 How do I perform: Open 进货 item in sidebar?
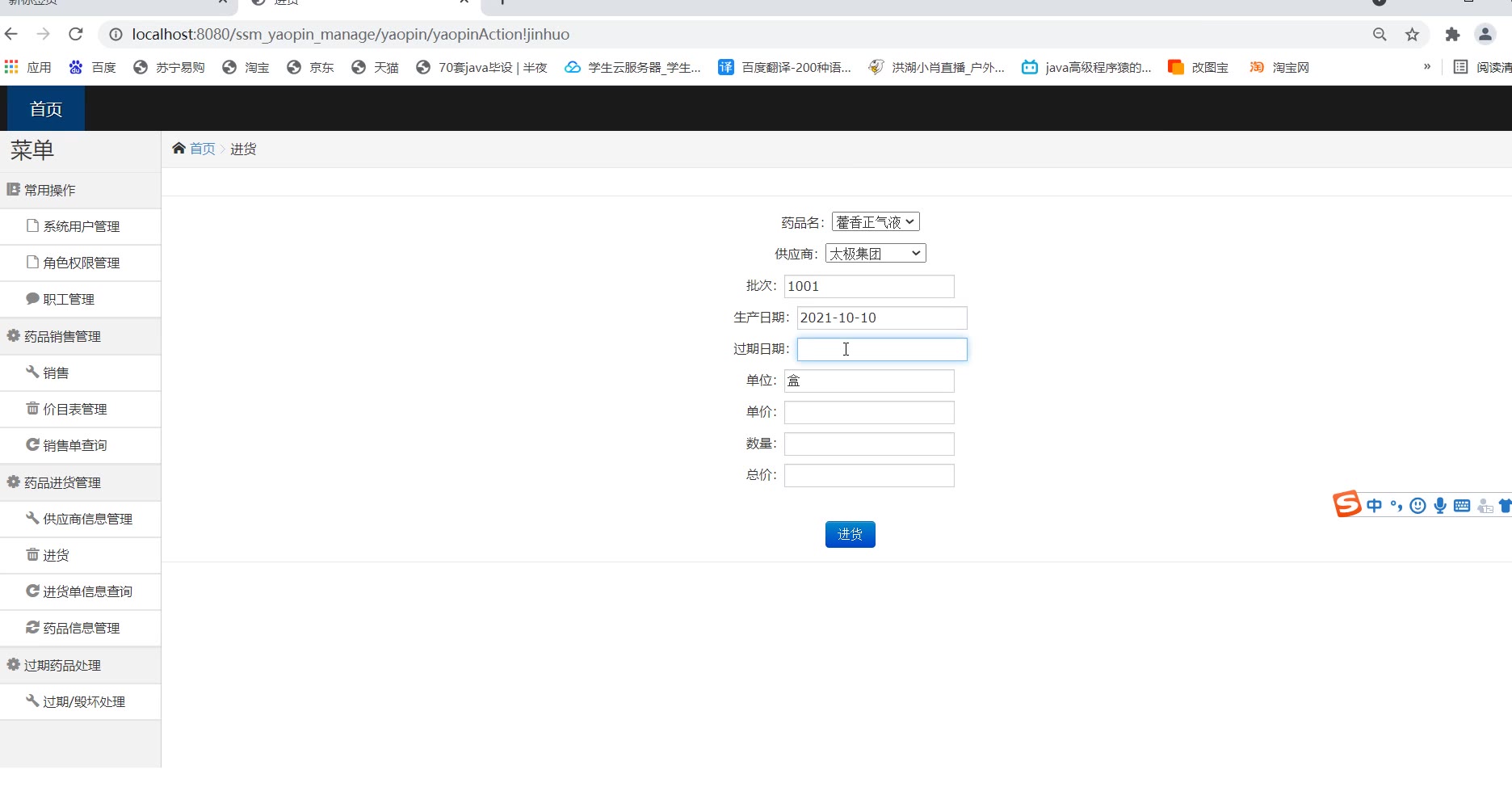[80, 555]
